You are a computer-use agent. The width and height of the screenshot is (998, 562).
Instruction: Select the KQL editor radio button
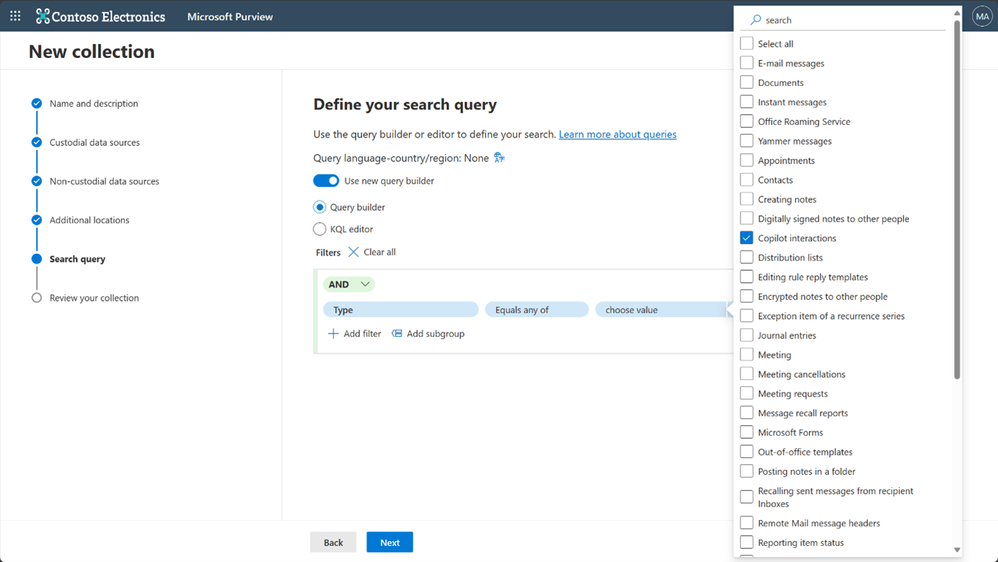click(x=320, y=229)
